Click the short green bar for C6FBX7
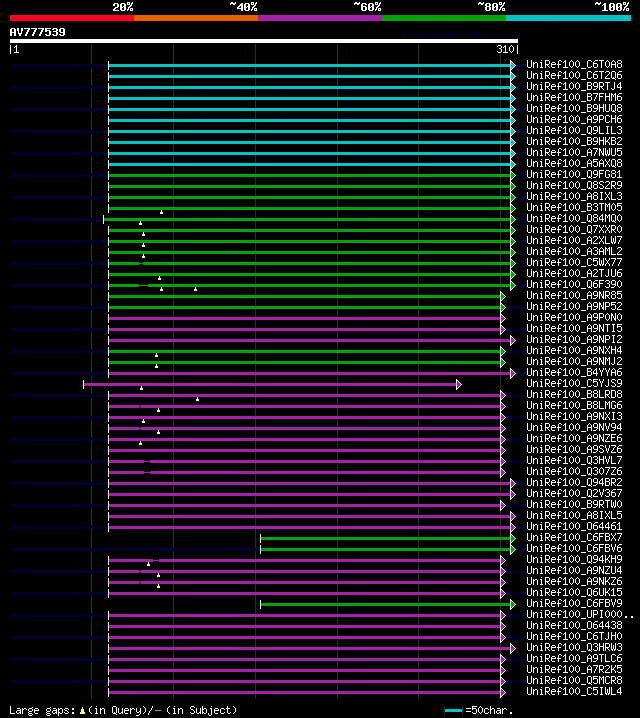This screenshot has height=718, width=640. click(x=385, y=538)
